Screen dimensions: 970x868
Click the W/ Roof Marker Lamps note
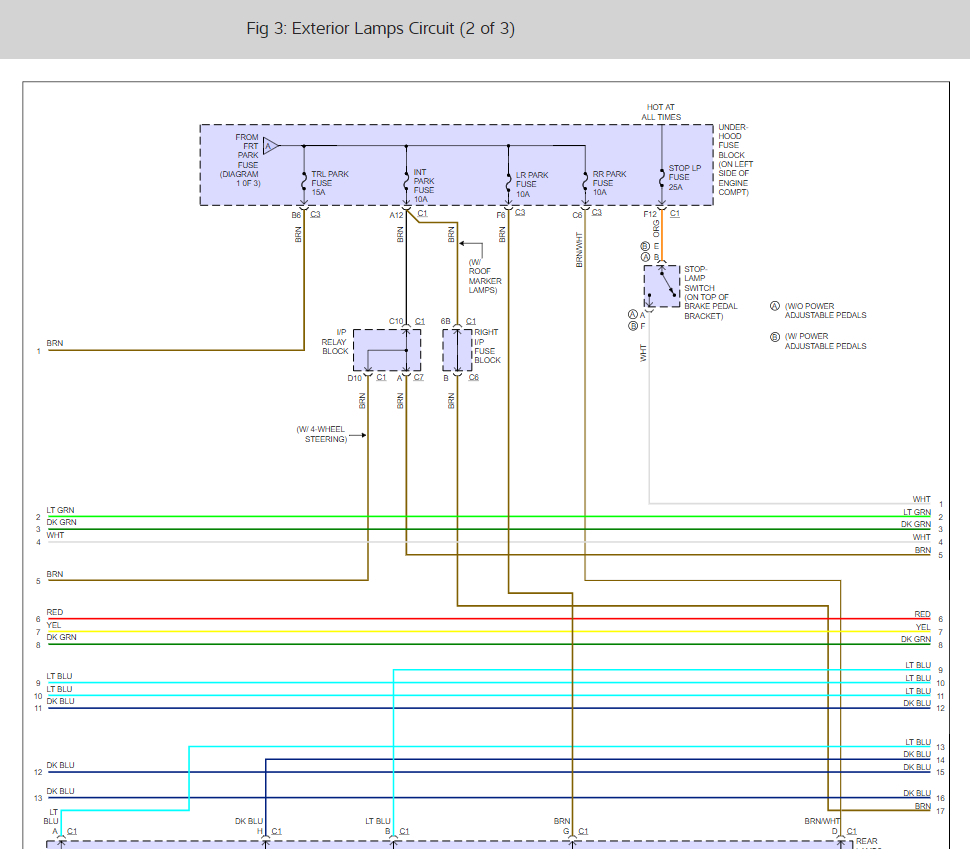485,276
